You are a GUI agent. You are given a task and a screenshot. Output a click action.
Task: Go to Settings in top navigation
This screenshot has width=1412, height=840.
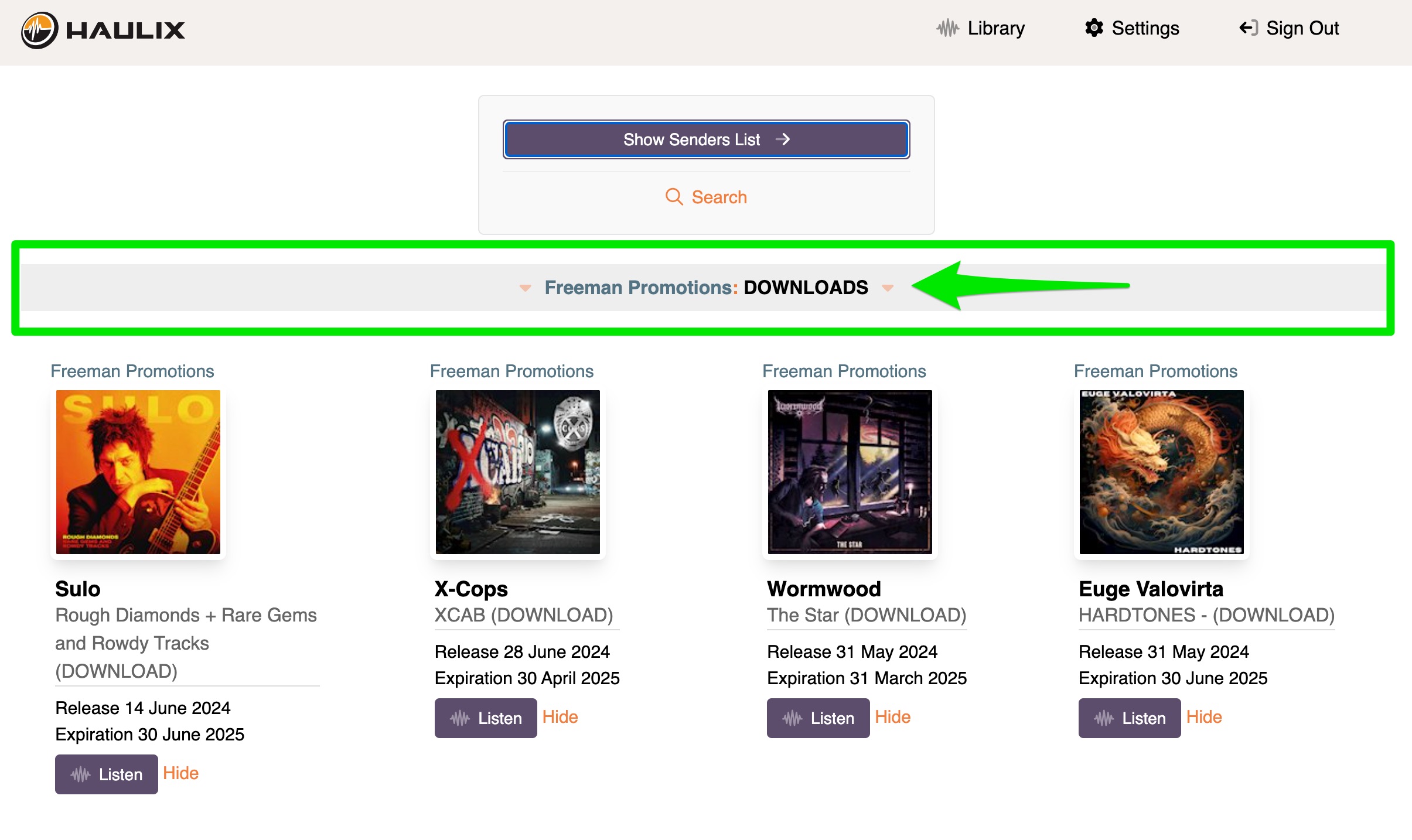point(1145,28)
